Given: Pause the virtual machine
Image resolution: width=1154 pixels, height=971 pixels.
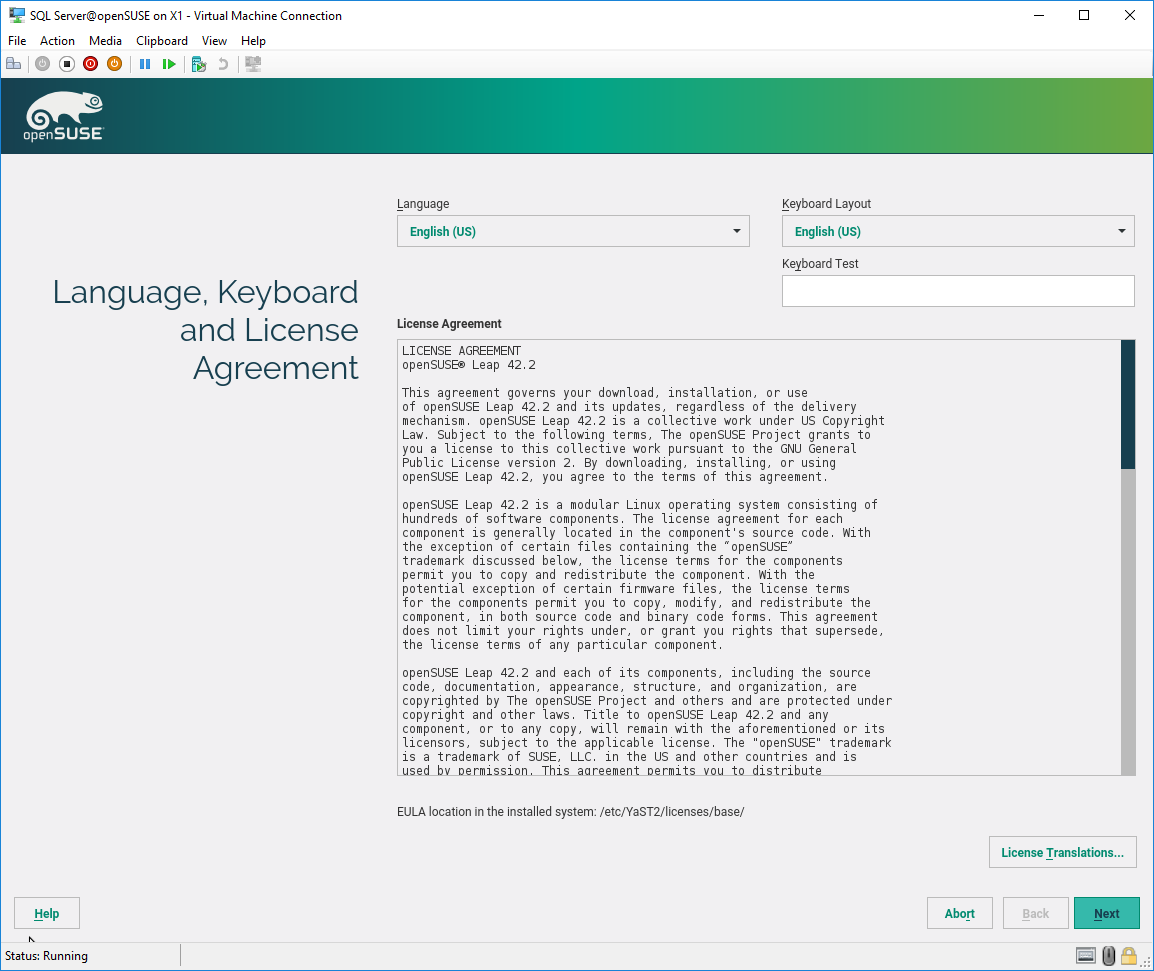Looking at the screenshot, I should 145,64.
